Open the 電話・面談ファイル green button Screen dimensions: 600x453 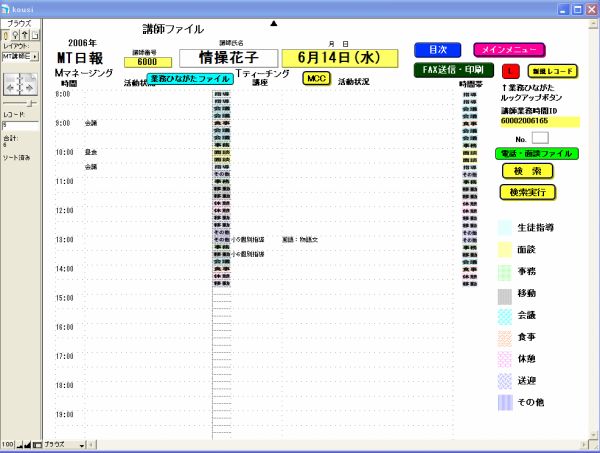tap(536, 154)
